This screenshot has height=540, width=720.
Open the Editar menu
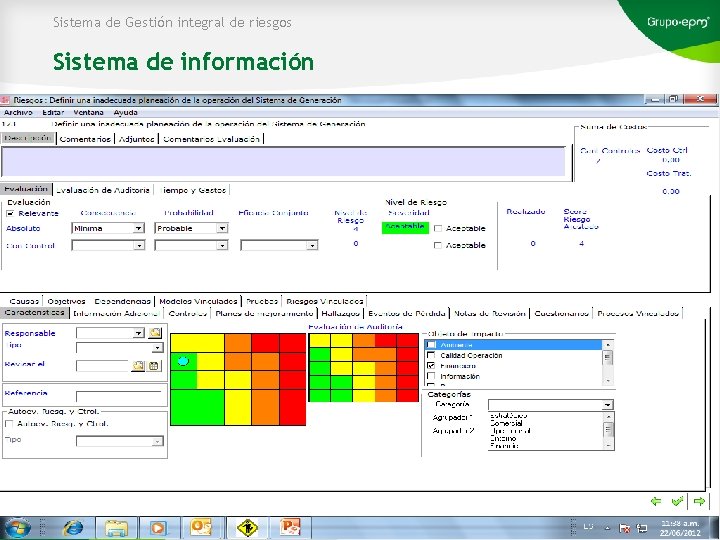[x=53, y=112]
